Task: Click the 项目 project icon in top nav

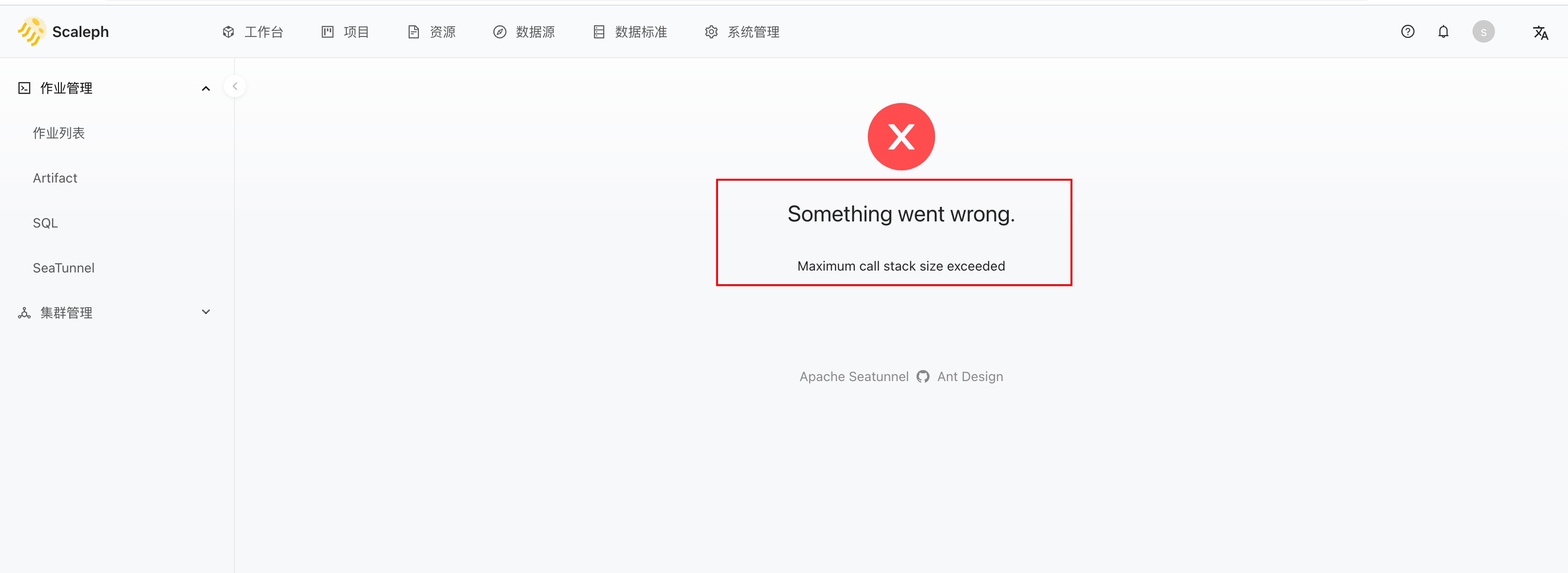Action: (x=328, y=32)
